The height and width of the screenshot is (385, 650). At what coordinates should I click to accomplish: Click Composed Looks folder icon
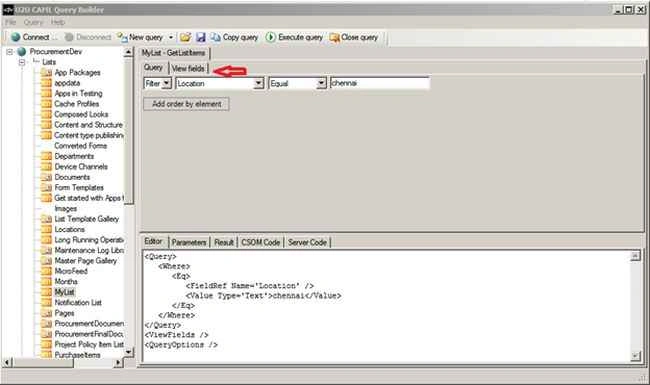pos(46,114)
